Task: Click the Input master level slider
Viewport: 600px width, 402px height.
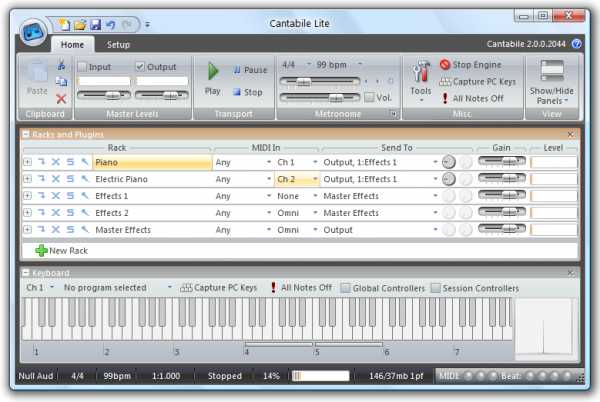Action: click(104, 95)
